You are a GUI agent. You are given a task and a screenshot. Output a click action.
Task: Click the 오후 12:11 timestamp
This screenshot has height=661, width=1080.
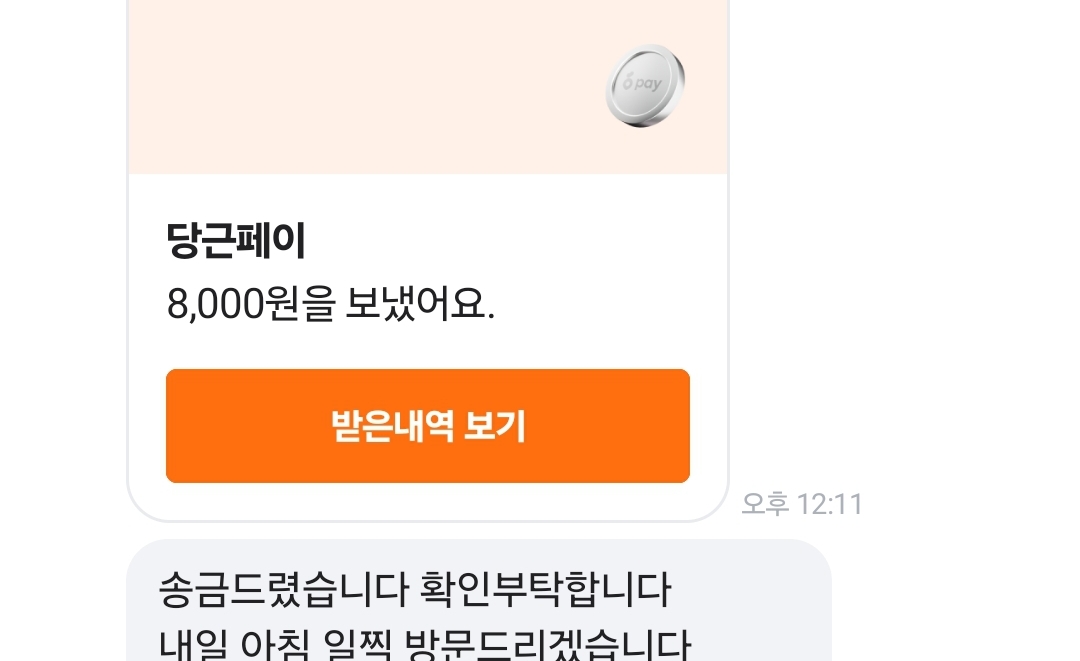pos(802,504)
